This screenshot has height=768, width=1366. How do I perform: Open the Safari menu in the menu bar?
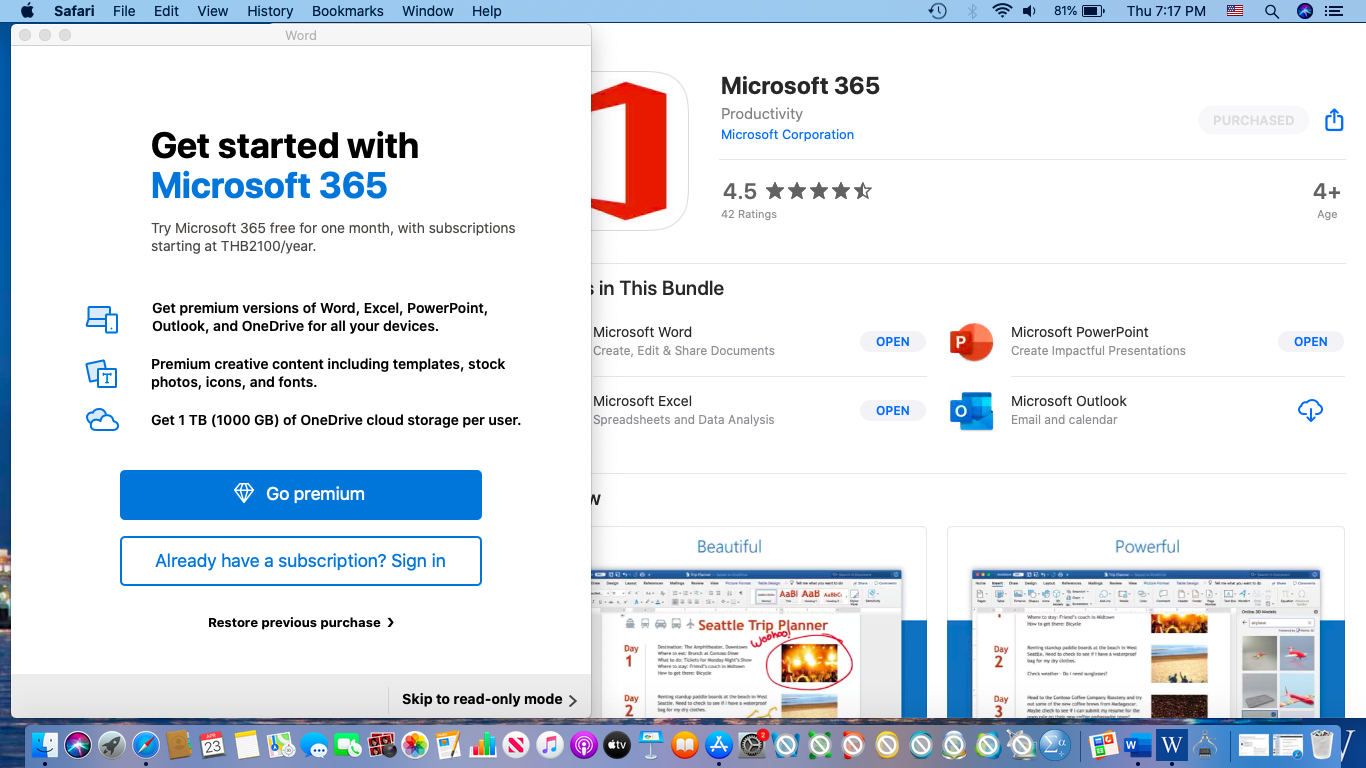(x=73, y=11)
